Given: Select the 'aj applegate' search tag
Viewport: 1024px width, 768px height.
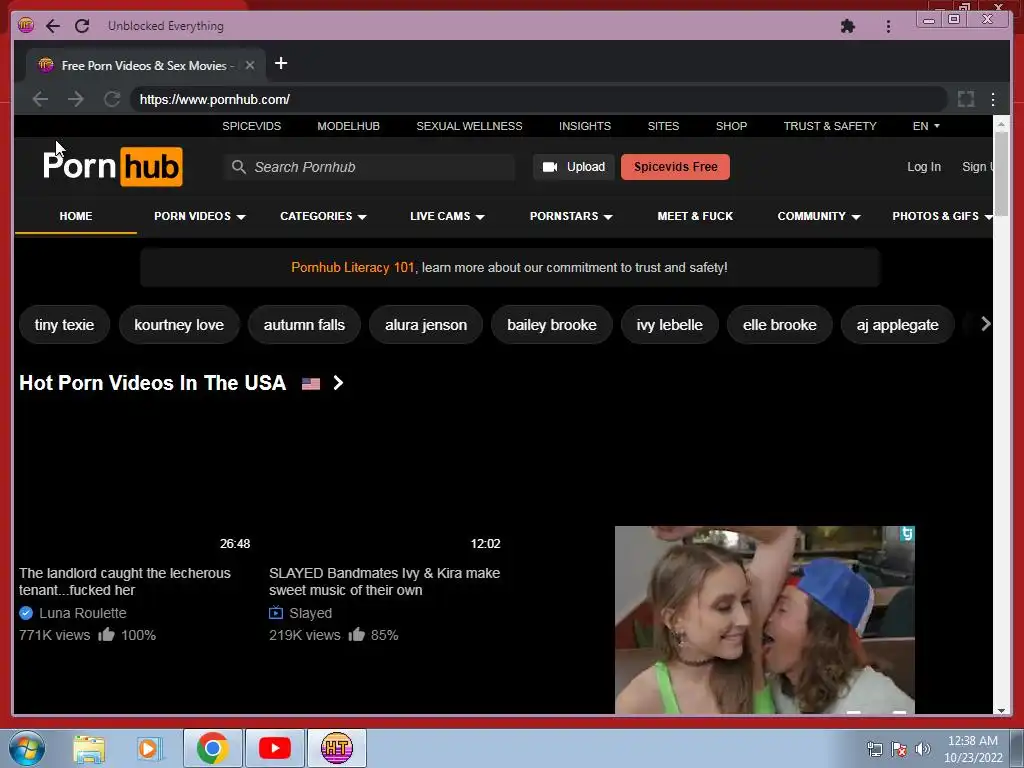Looking at the screenshot, I should 897,325.
